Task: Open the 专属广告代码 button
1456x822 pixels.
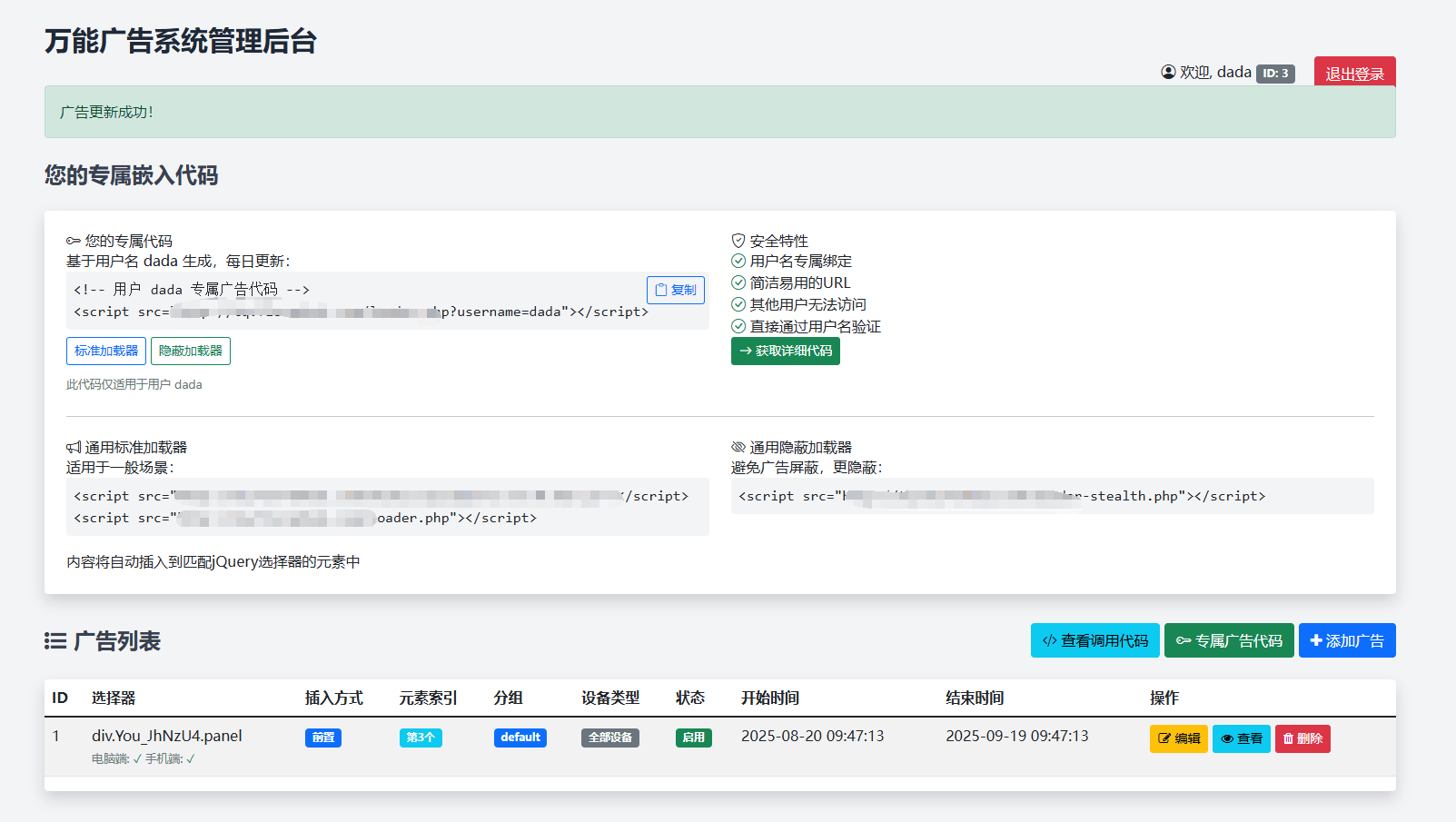Action: pyautogui.click(x=1229, y=640)
